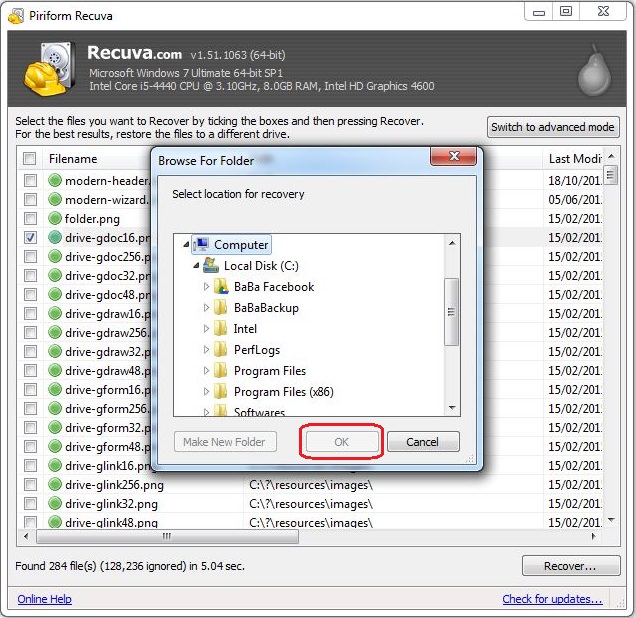Screen dimensions: 636x618
Task: Tick the checkbox for folder.png
Action: [x=30, y=218]
